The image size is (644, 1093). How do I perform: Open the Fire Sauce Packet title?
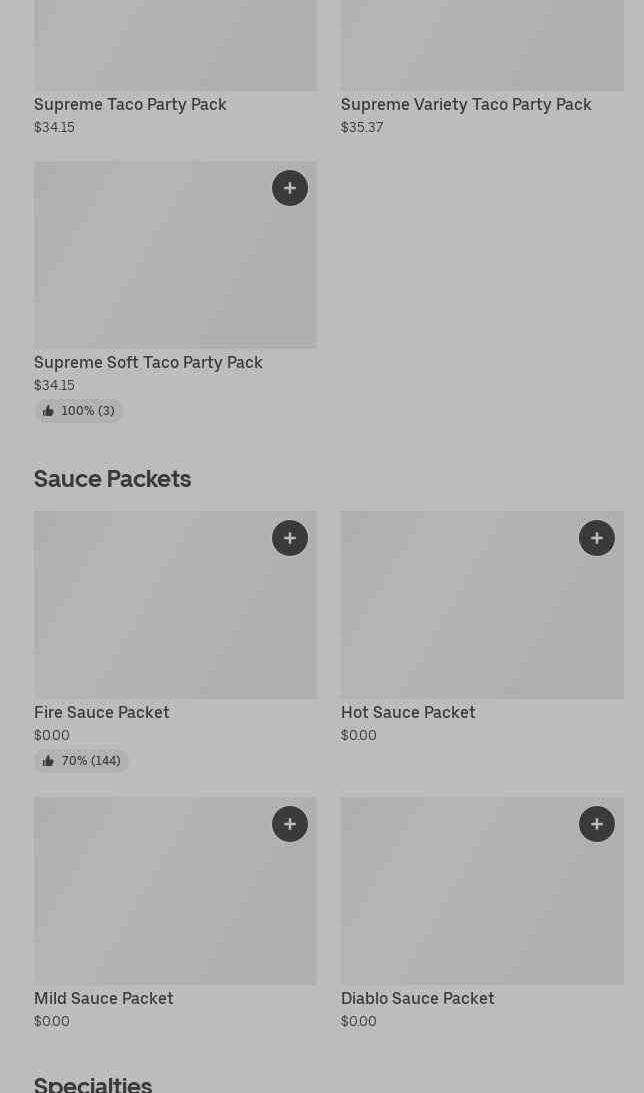click(102, 712)
